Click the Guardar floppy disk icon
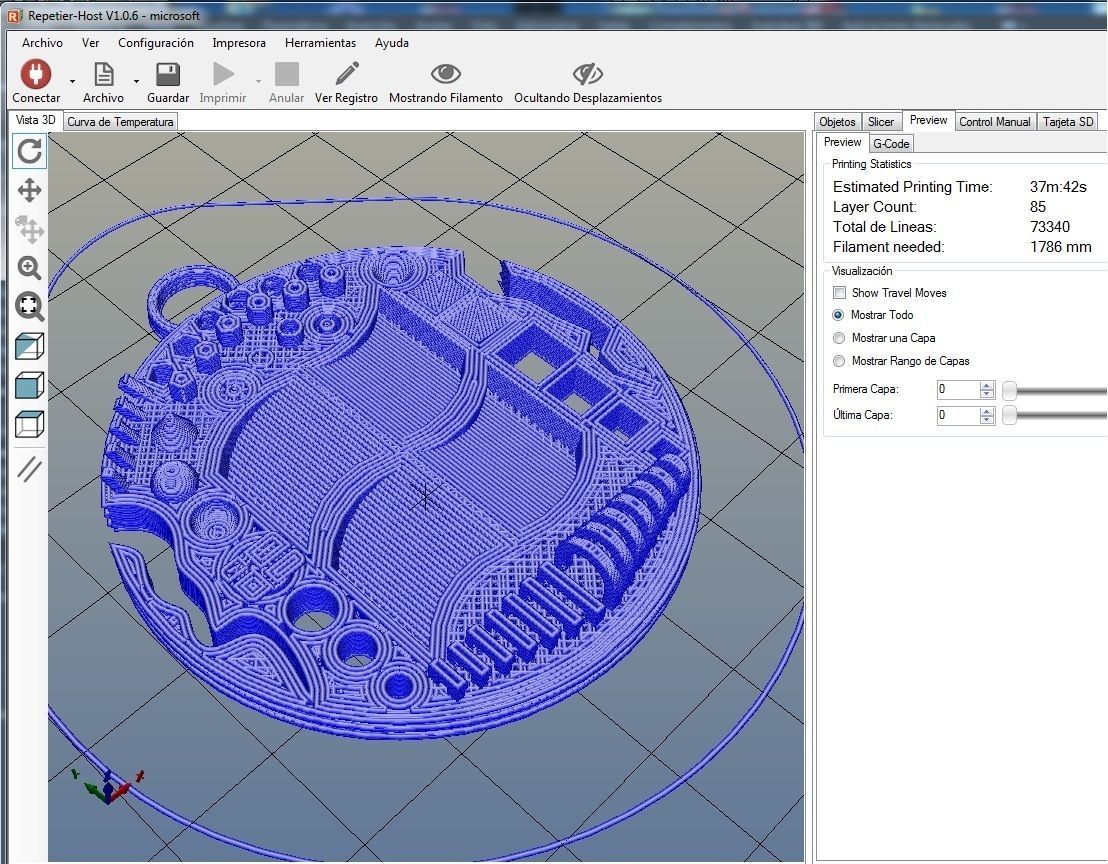The height and width of the screenshot is (864, 1108). pyautogui.click(x=167, y=74)
